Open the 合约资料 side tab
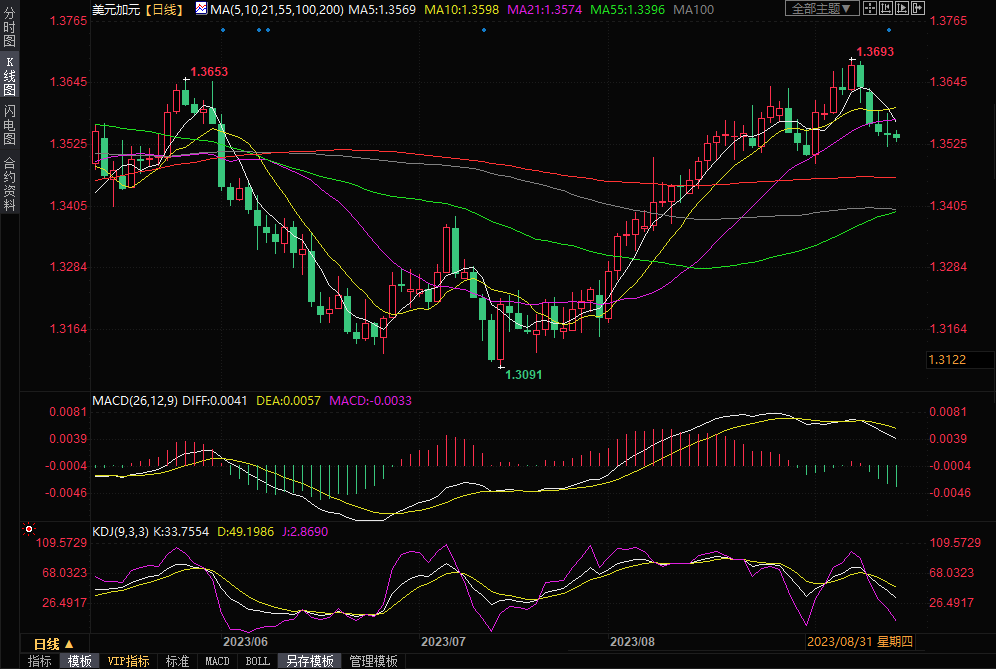This screenshot has height=669, width=996. point(9,183)
